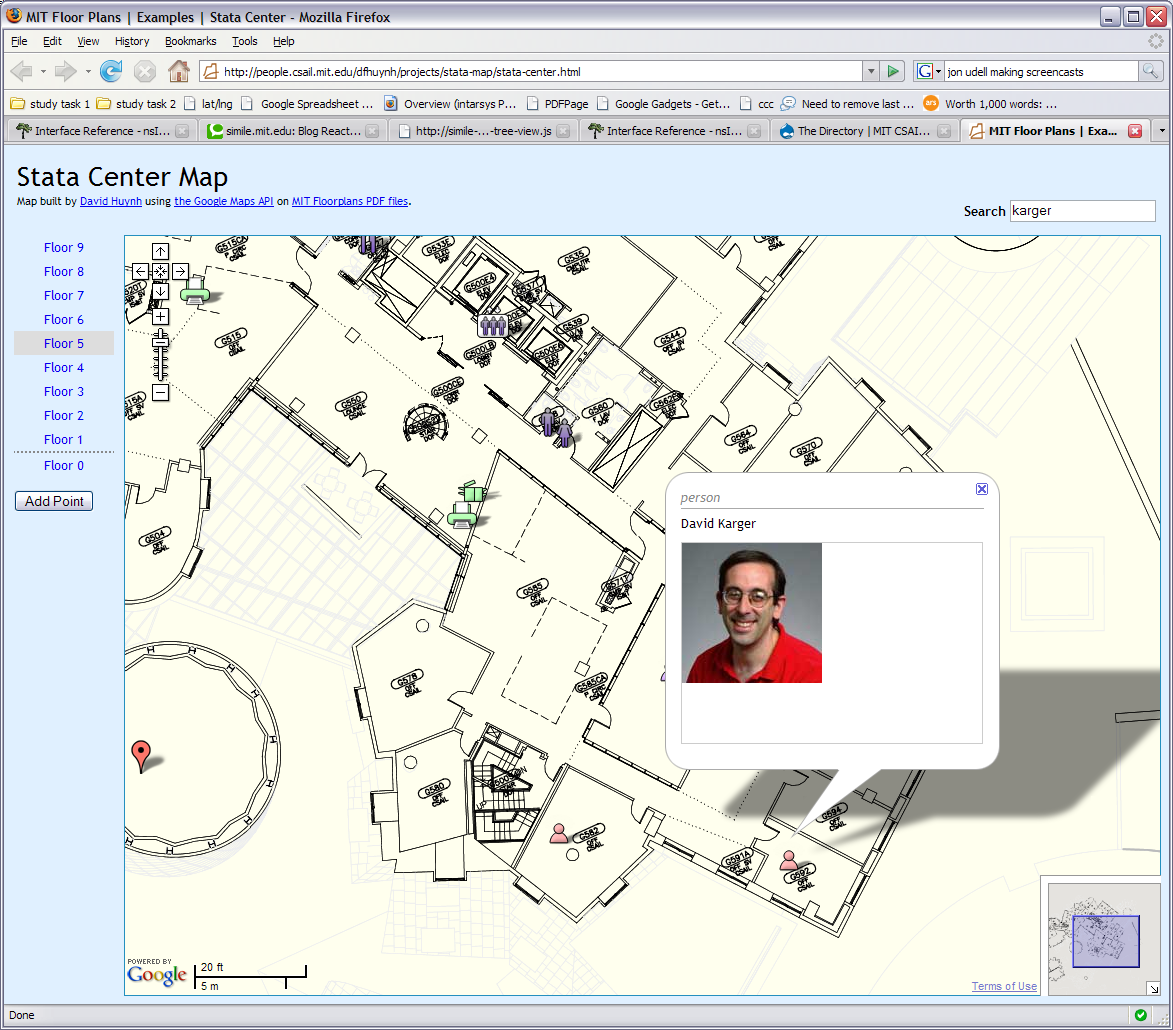Collapse the overview mini-map with corner arrow
Screen dimensions: 1173x1030
click(1153, 988)
